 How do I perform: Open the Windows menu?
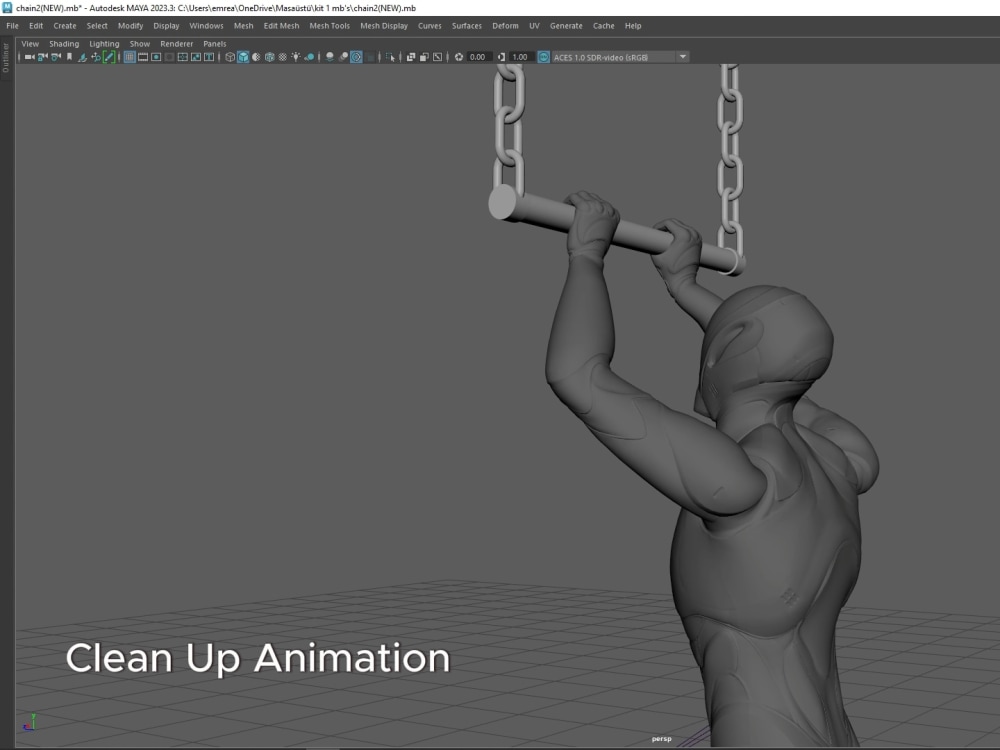(x=206, y=26)
